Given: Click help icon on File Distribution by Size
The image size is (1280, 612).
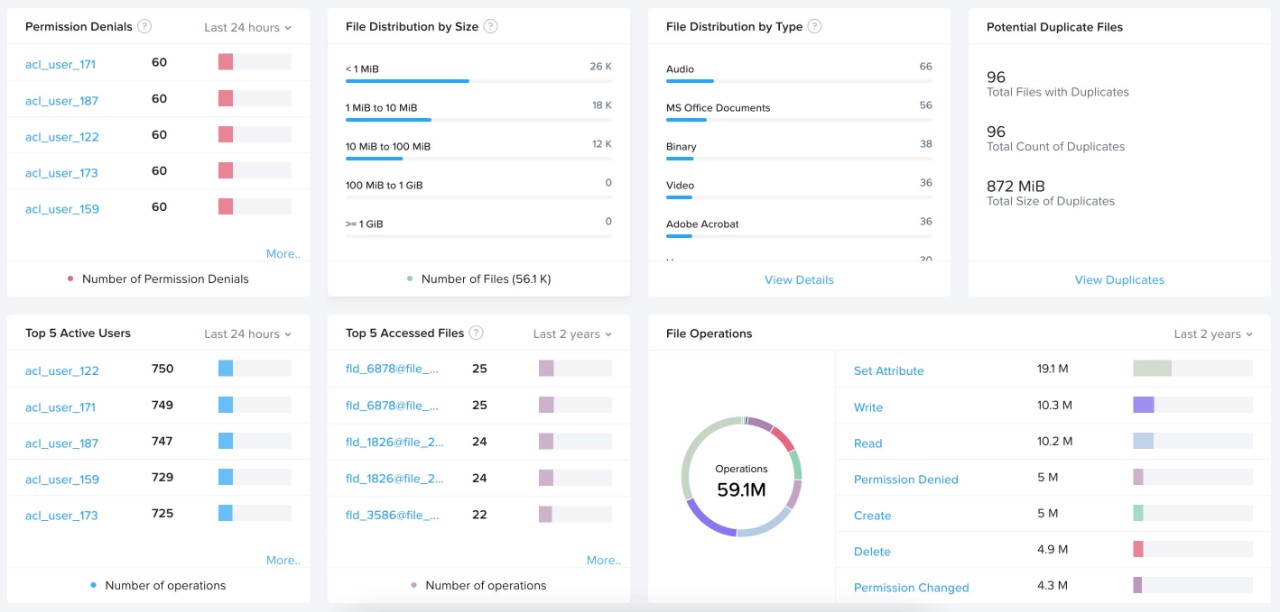Looking at the screenshot, I should (x=490, y=26).
